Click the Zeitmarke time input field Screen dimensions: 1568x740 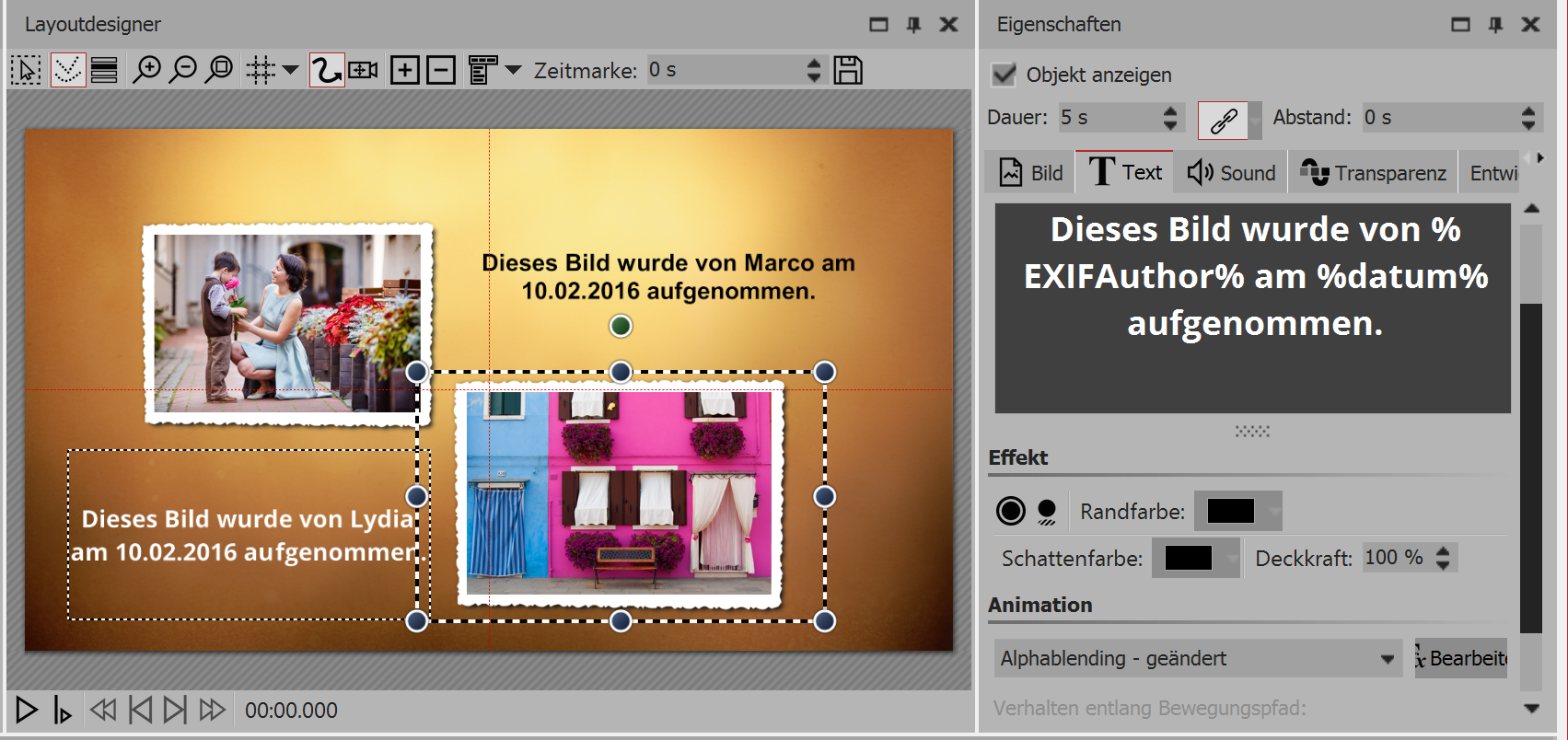point(723,70)
